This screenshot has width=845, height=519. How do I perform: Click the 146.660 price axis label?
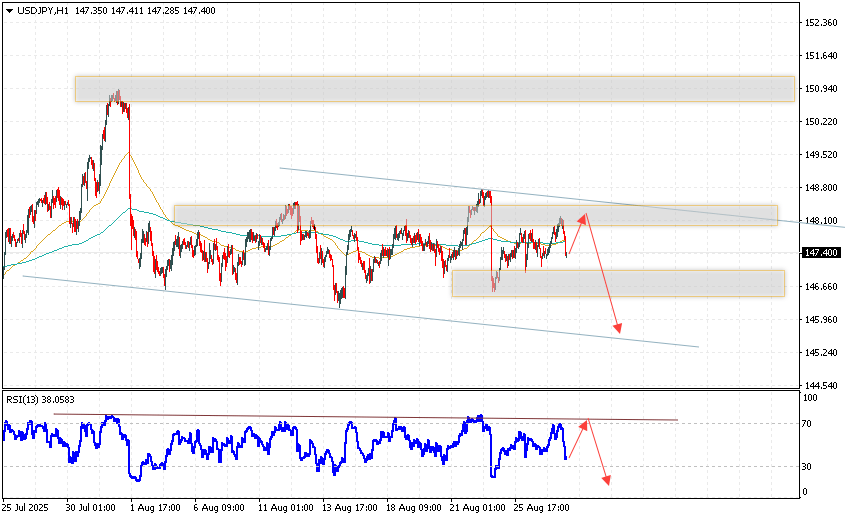[821, 287]
